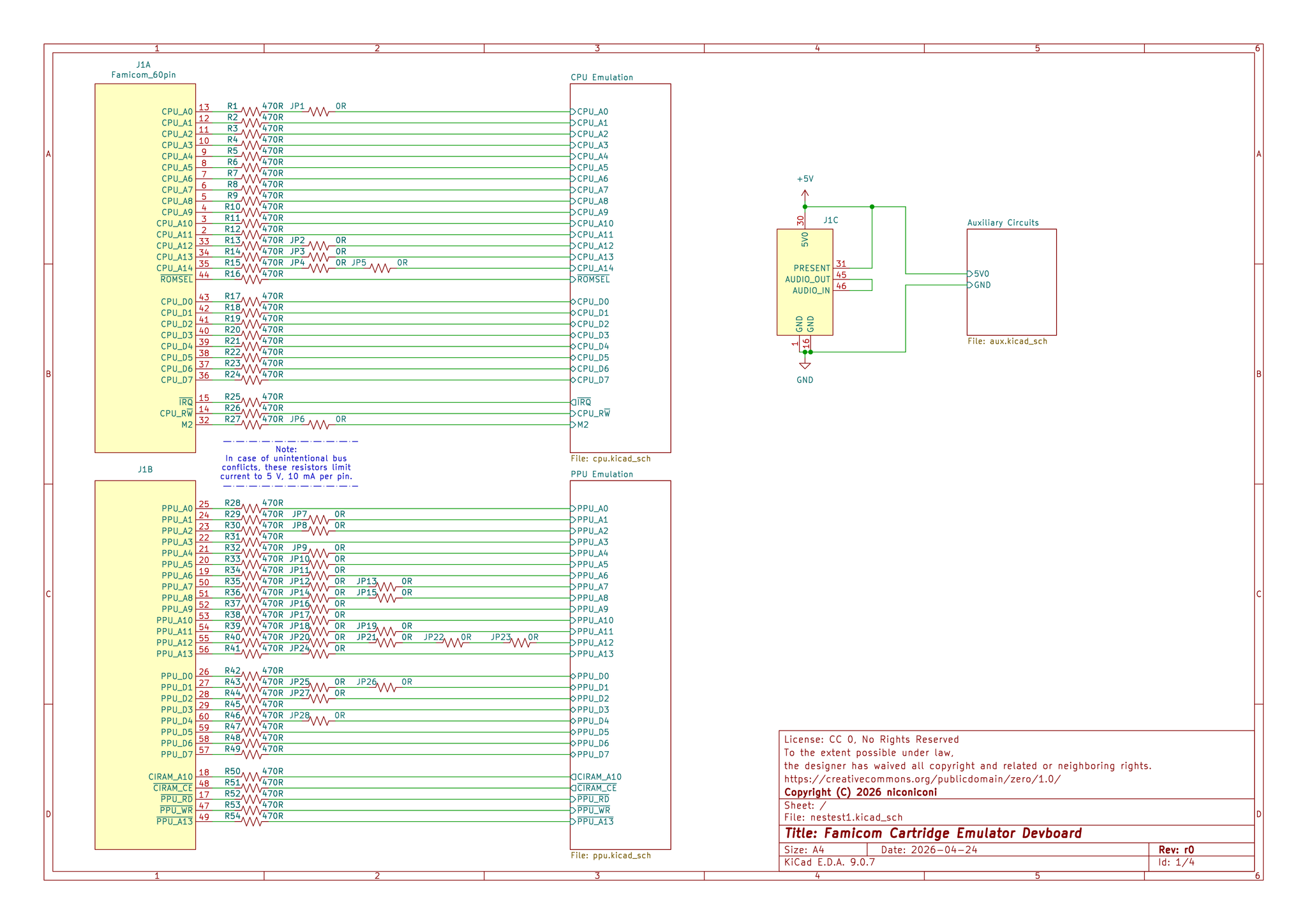Click the GND sheet pin on Auxiliary Circuits
Screen dimensions: 1307x924
(x=979, y=285)
